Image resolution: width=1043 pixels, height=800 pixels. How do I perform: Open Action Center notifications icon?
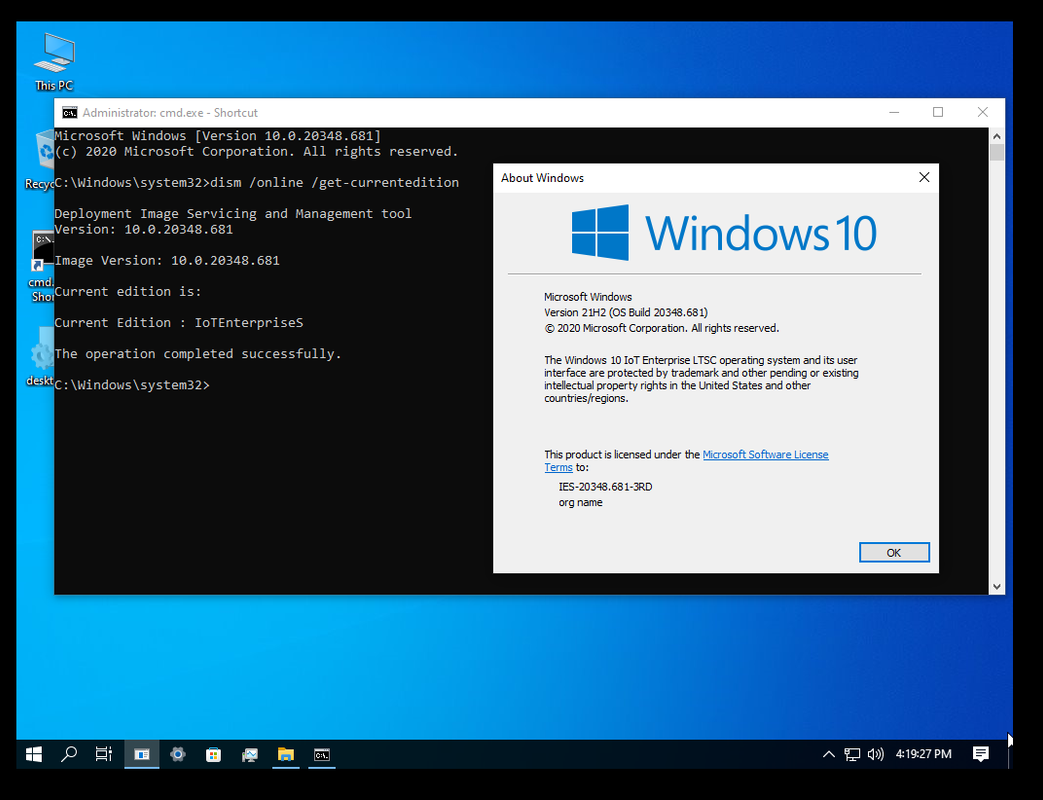click(980, 754)
